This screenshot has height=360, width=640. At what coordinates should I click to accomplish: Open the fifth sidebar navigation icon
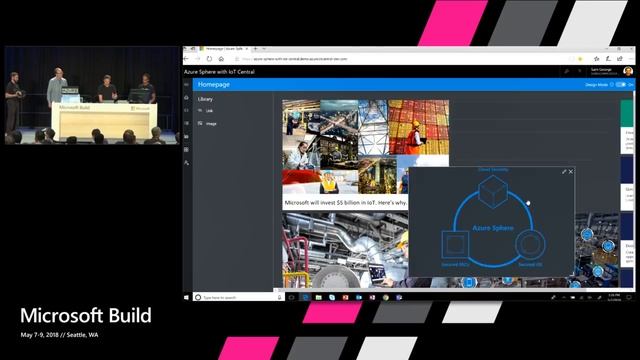(187, 136)
